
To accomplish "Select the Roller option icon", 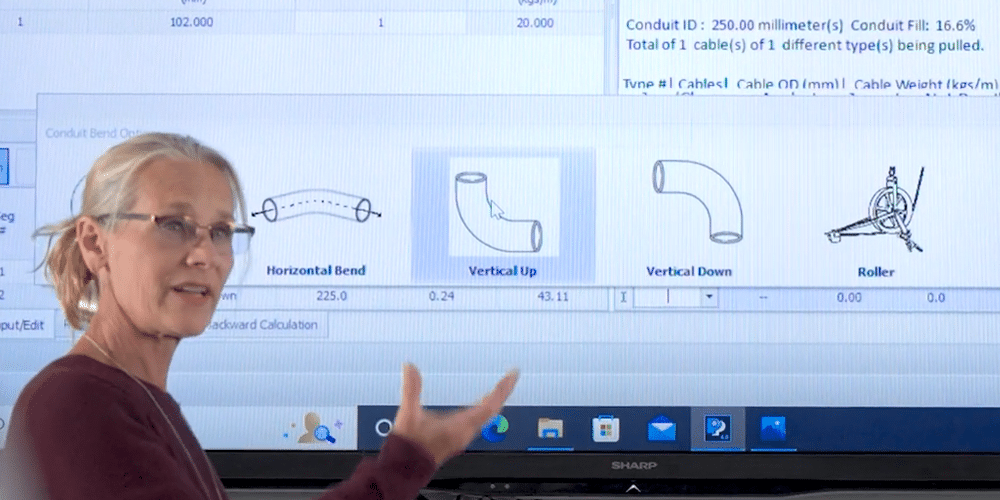I will click(875, 209).
